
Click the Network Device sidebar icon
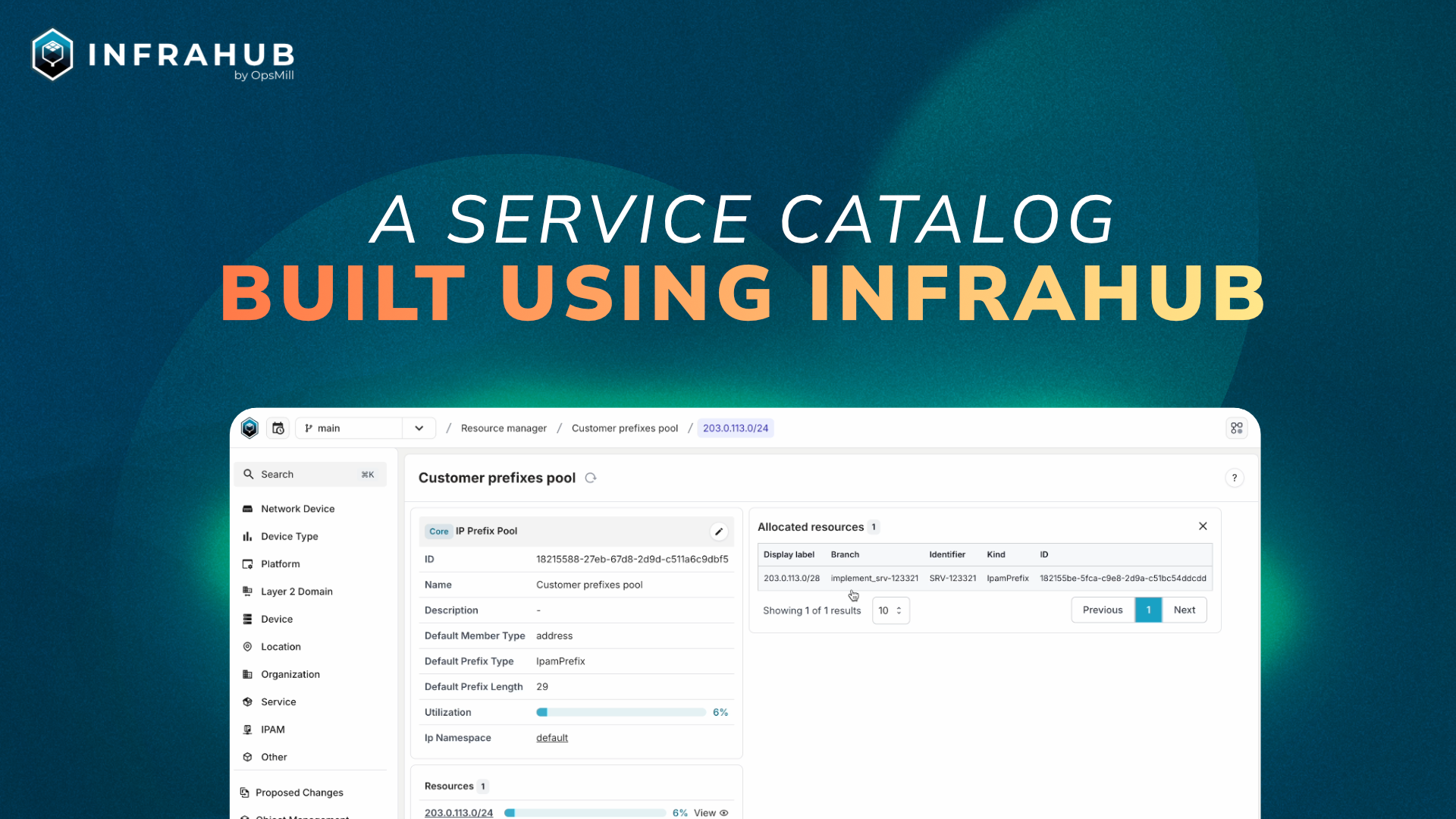coord(248,508)
